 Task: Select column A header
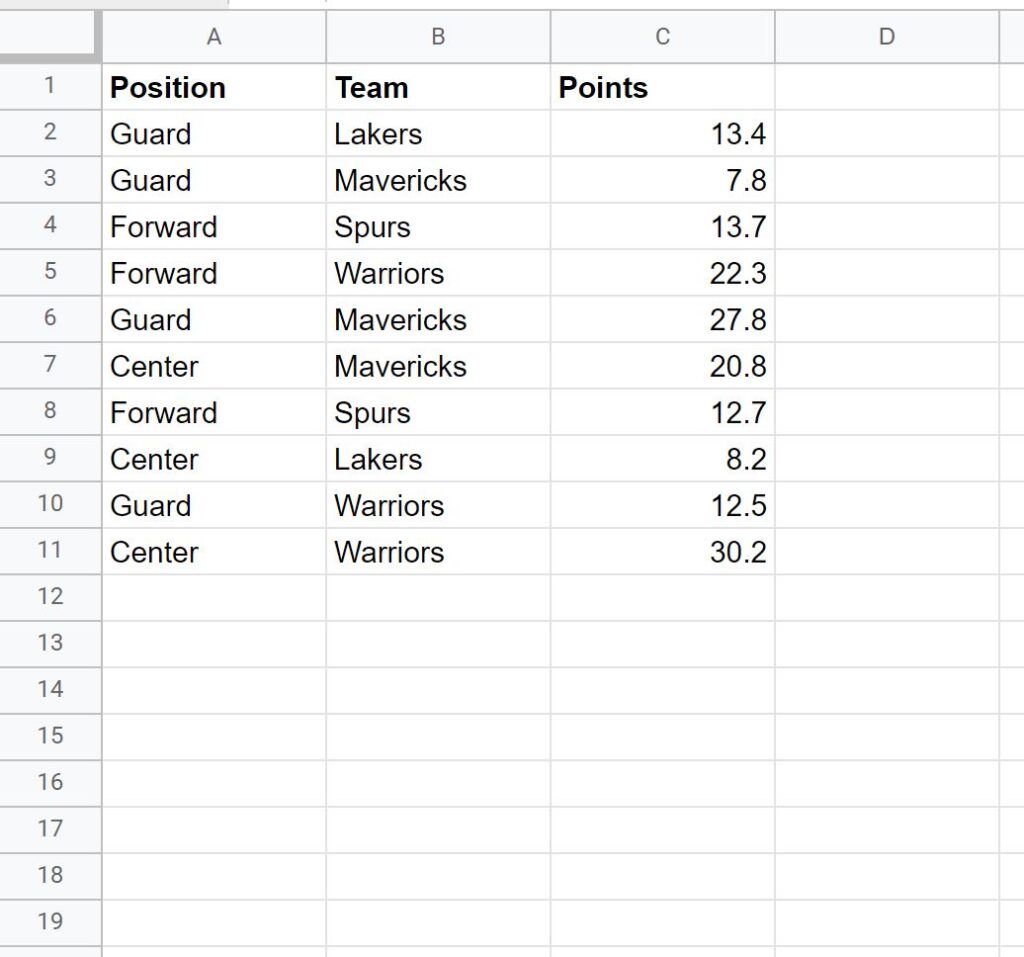(213, 37)
